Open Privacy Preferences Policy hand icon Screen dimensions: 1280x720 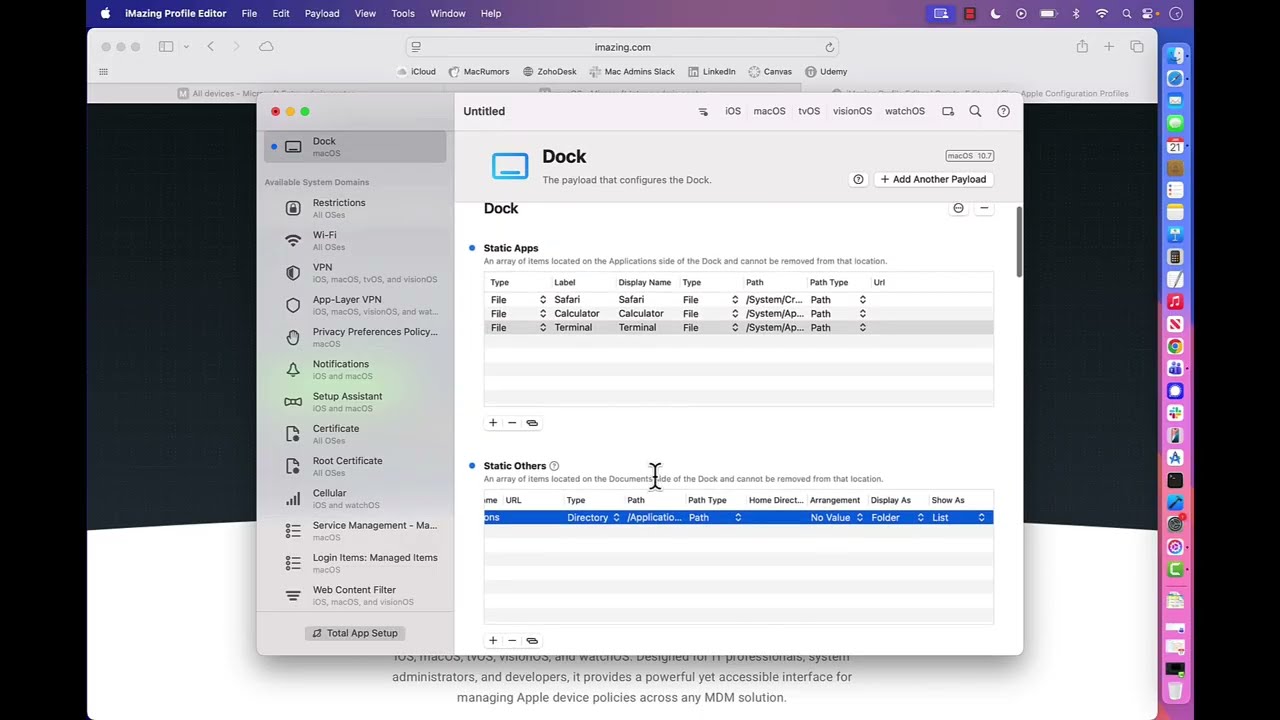[x=293, y=338]
